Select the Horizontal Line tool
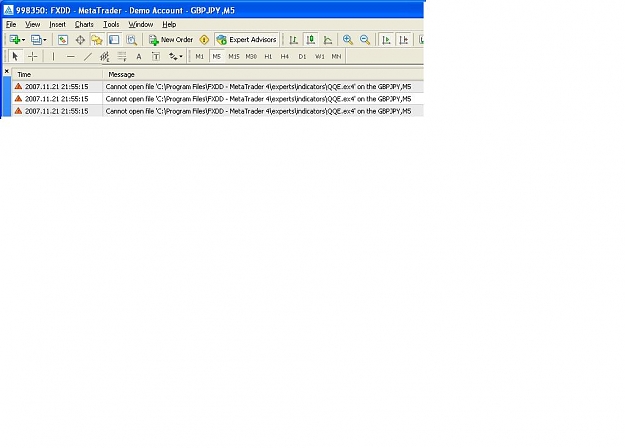 coord(71,57)
